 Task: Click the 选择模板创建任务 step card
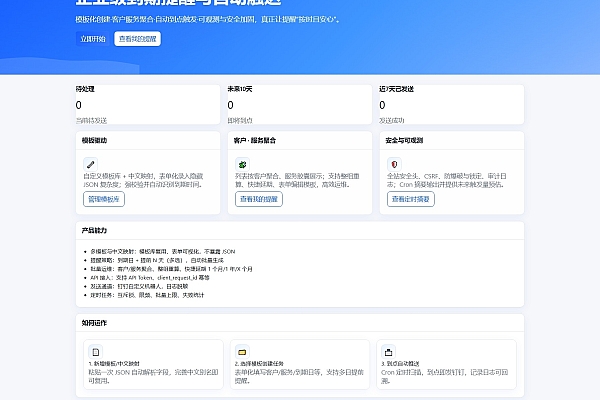(x=299, y=364)
